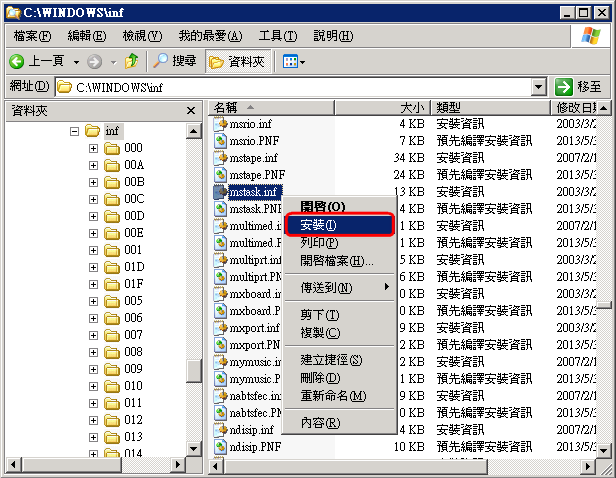Sort by 大小 column header
This screenshot has width=616, height=478.
click(x=383, y=107)
